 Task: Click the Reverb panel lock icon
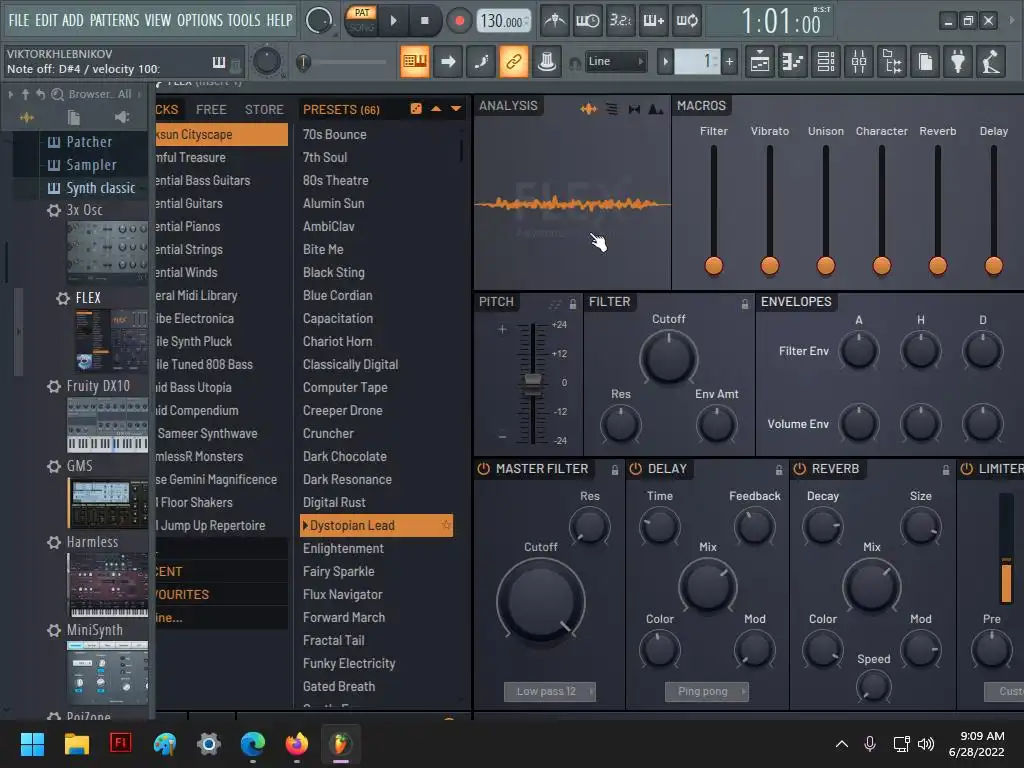(x=946, y=470)
